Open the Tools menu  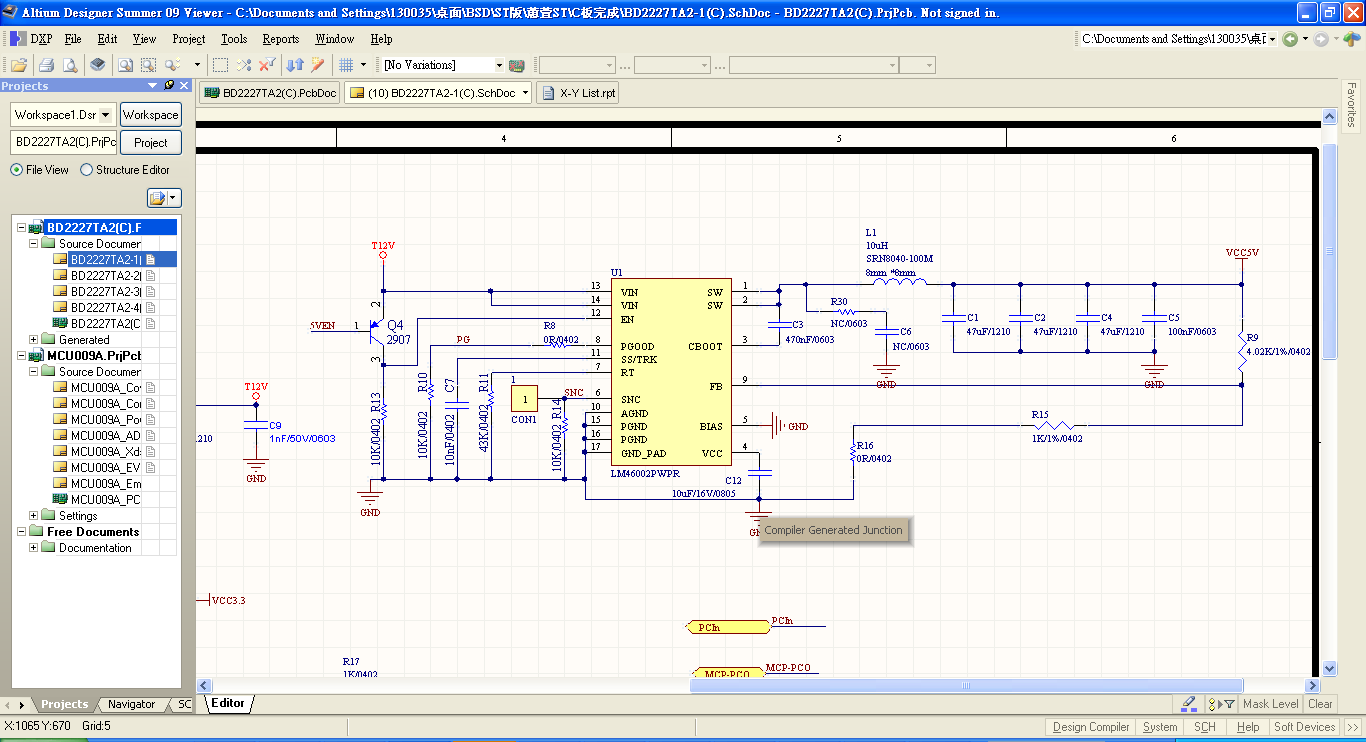click(234, 39)
